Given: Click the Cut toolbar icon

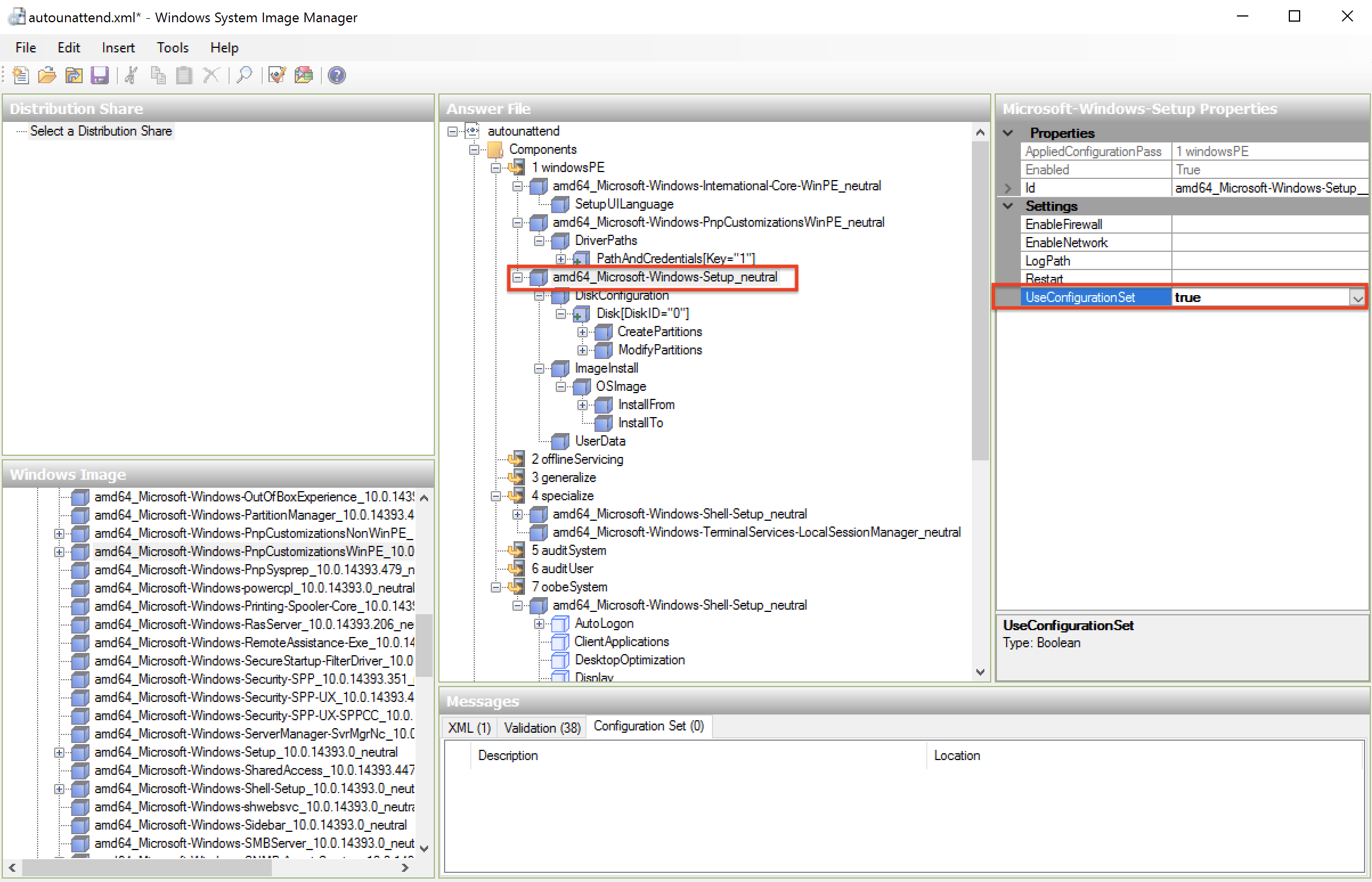Looking at the screenshot, I should [x=131, y=74].
